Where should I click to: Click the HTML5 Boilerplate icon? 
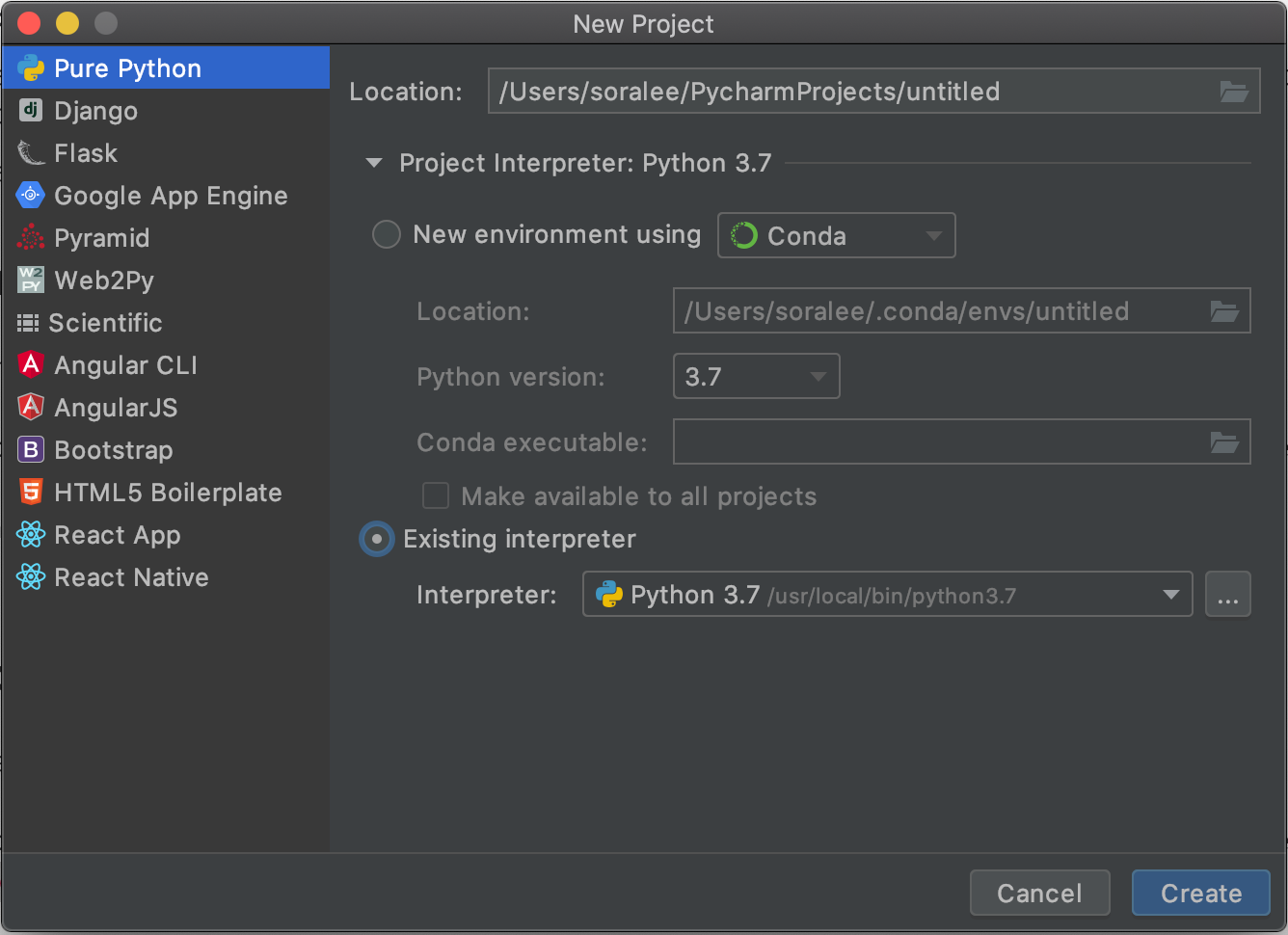(x=31, y=492)
